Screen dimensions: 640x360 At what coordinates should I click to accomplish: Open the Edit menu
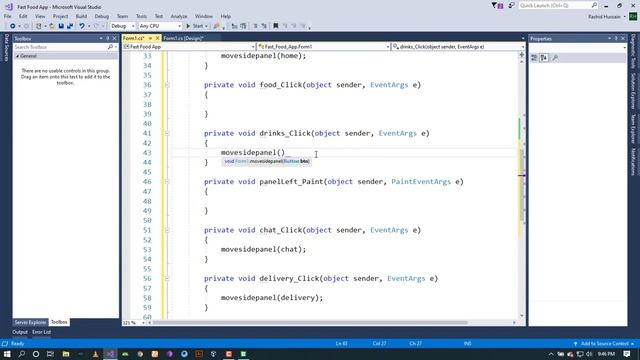[x=23, y=16]
